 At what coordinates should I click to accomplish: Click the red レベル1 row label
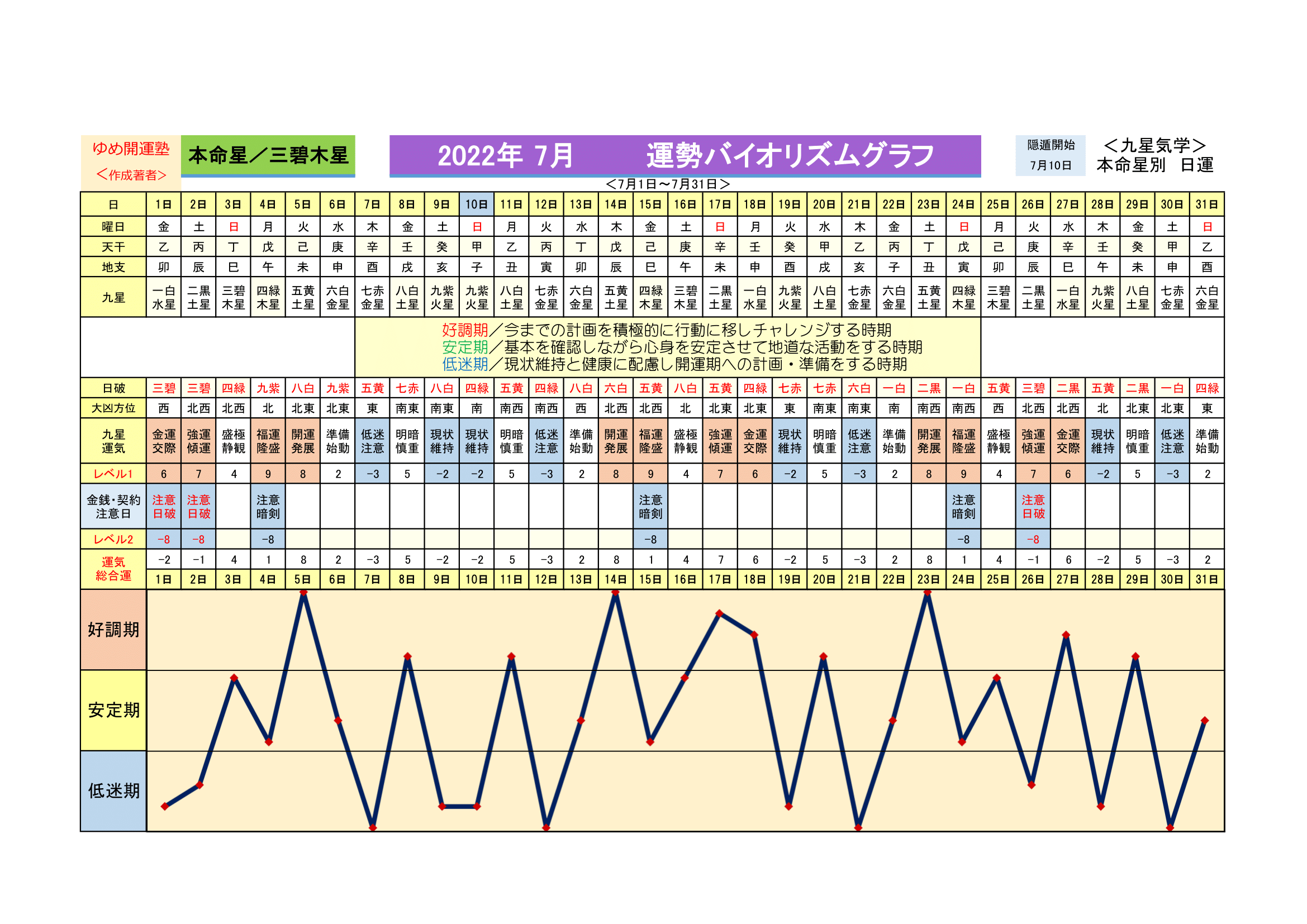point(113,474)
